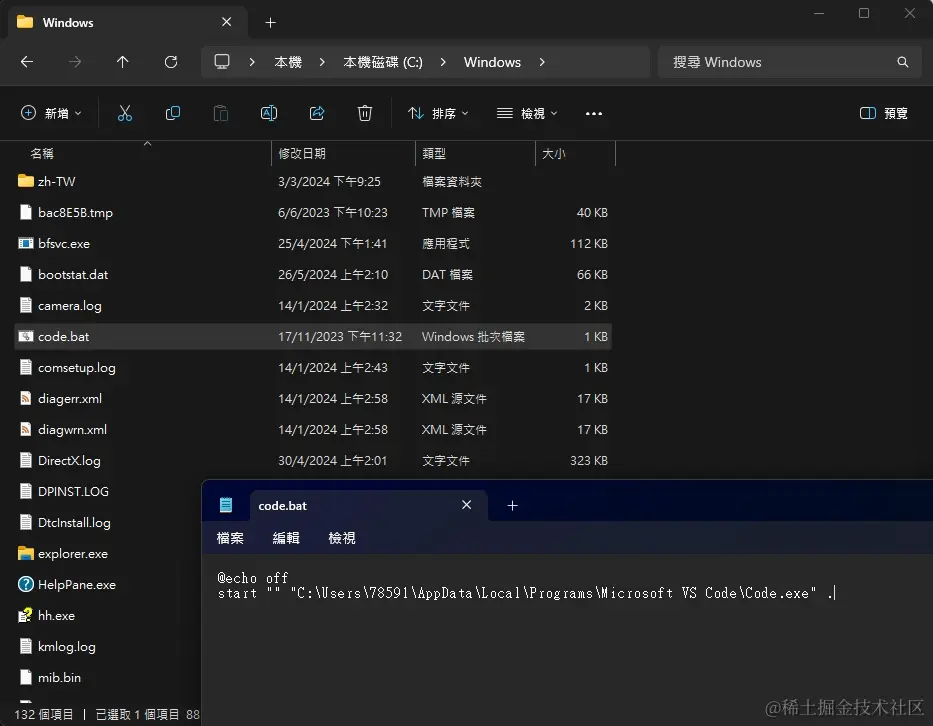The height and width of the screenshot is (726, 933).
Task: Expand chevron after 本機 breadcrumb
Action: (322, 62)
